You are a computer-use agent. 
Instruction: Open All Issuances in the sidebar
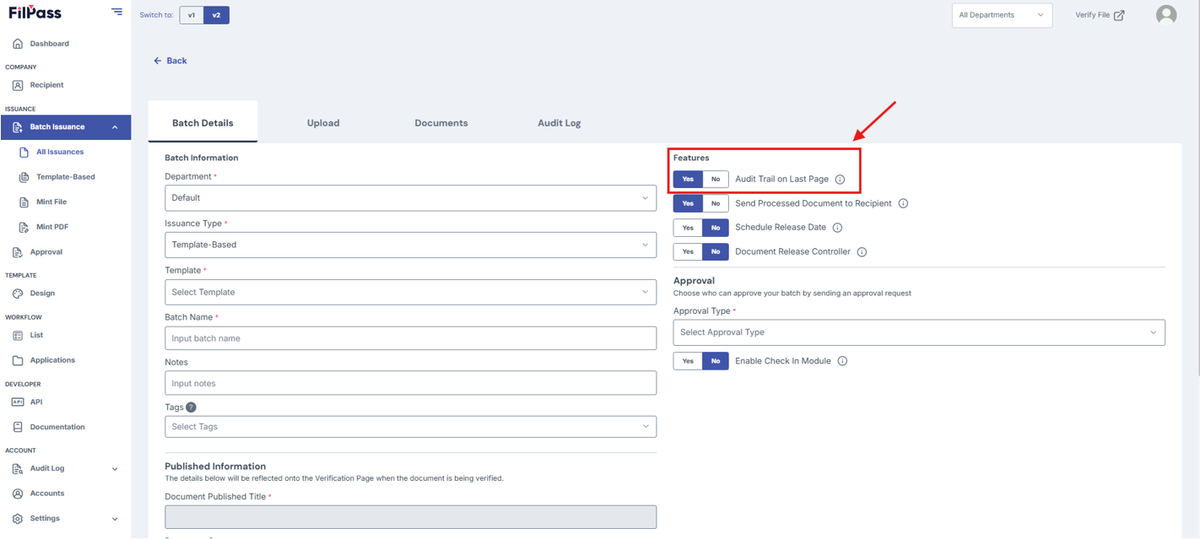click(x=60, y=152)
